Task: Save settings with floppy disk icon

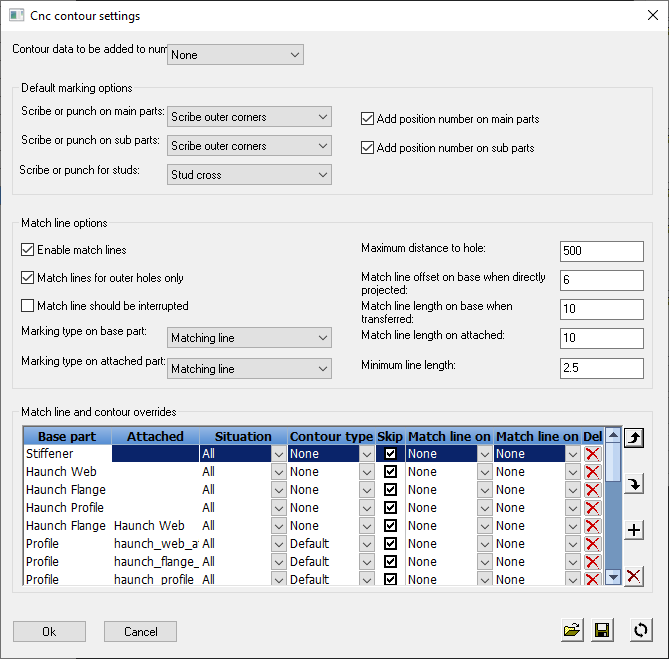Action: [x=603, y=631]
